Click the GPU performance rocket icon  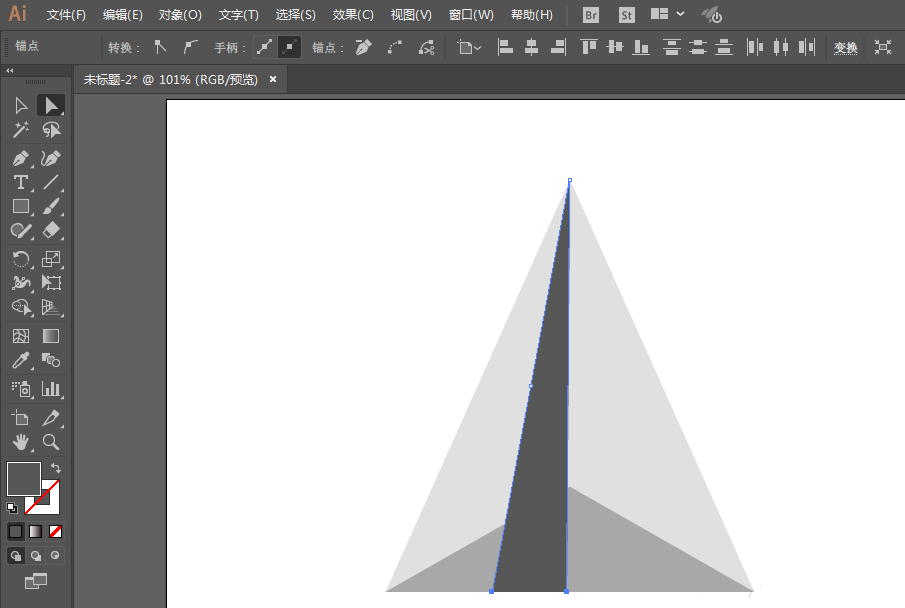712,15
